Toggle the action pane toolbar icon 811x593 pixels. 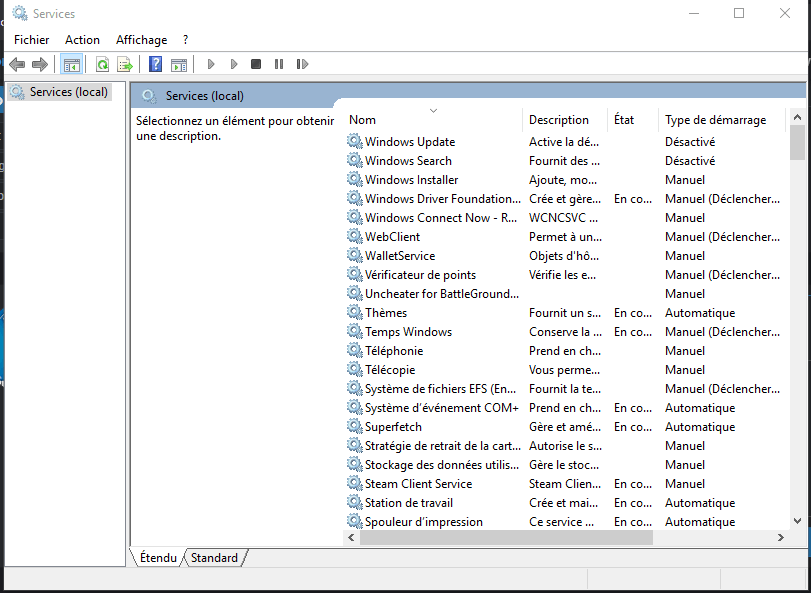[179, 65]
